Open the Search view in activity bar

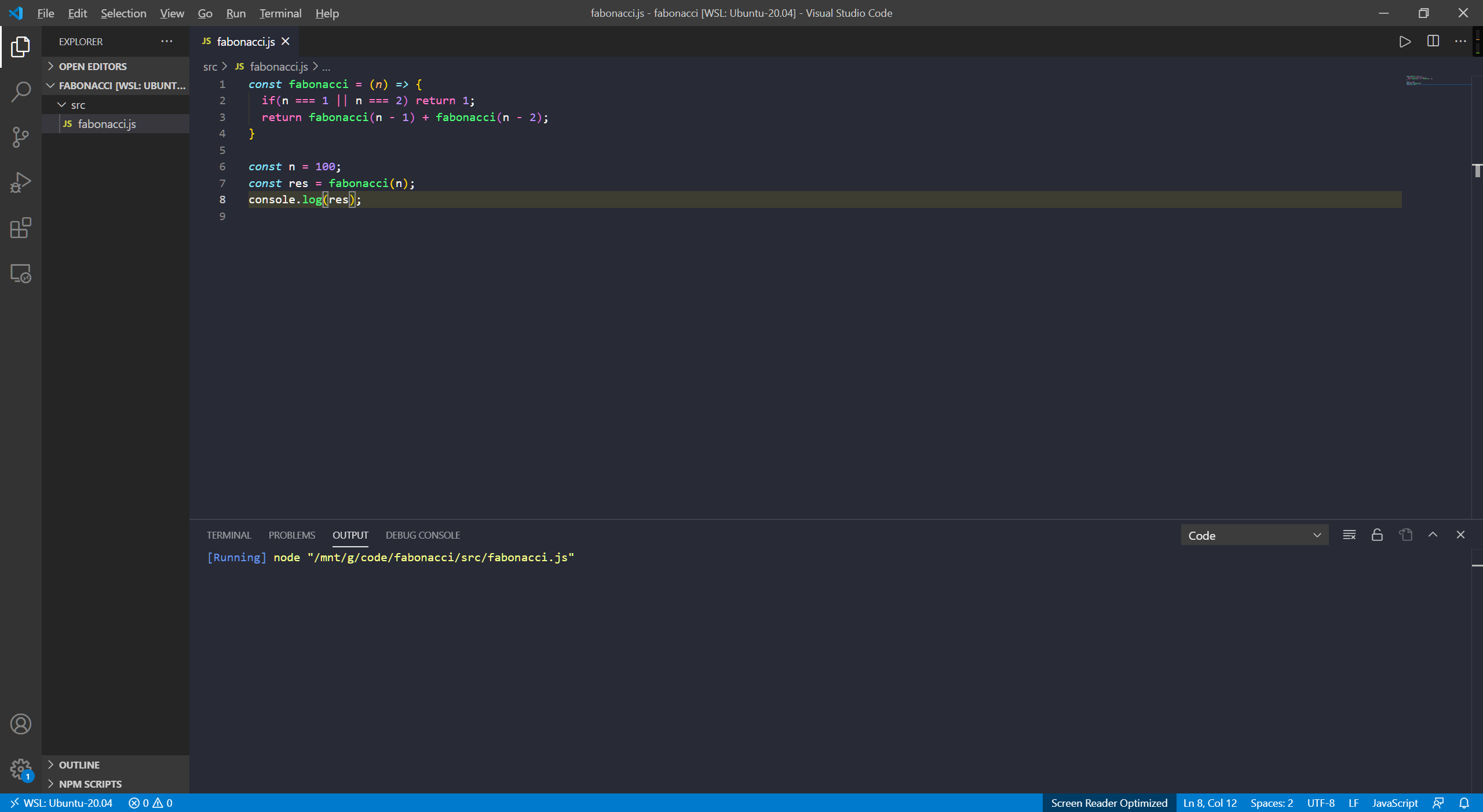pos(20,92)
